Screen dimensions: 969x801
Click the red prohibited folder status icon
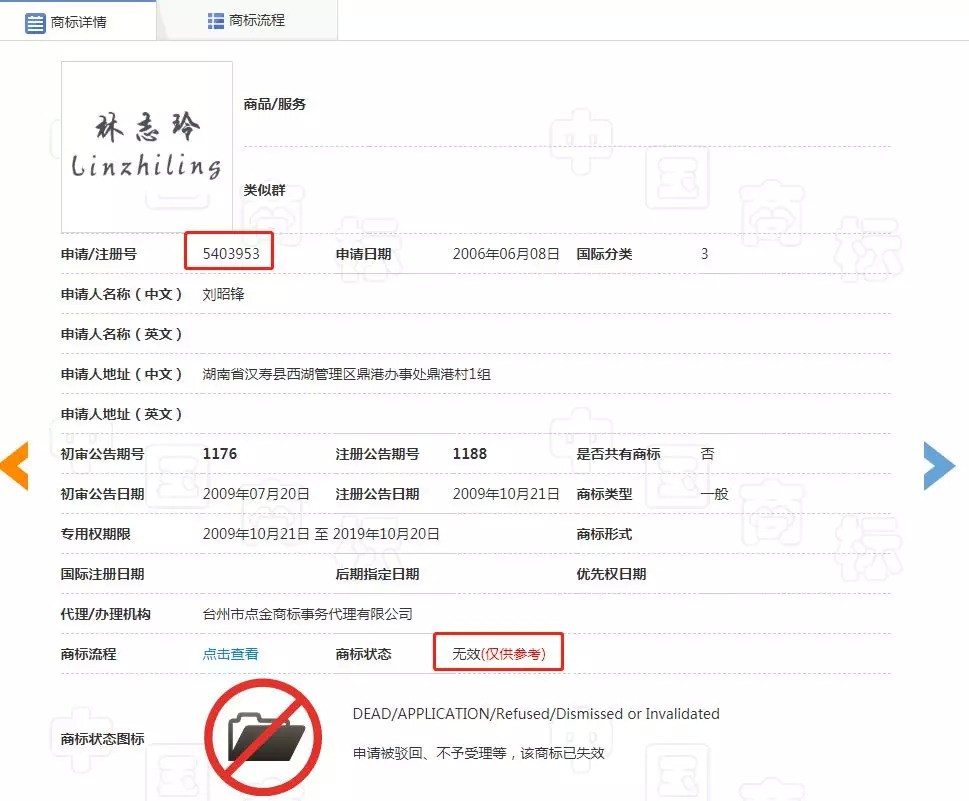(x=263, y=738)
